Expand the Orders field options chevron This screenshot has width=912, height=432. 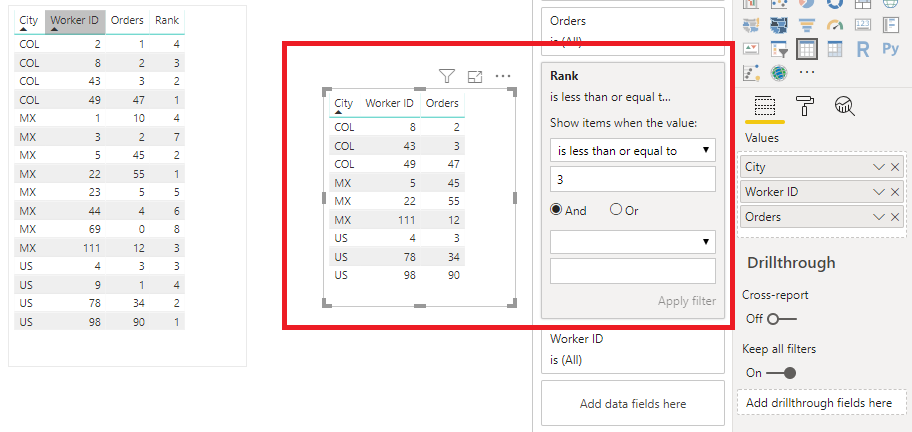pos(879,217)
